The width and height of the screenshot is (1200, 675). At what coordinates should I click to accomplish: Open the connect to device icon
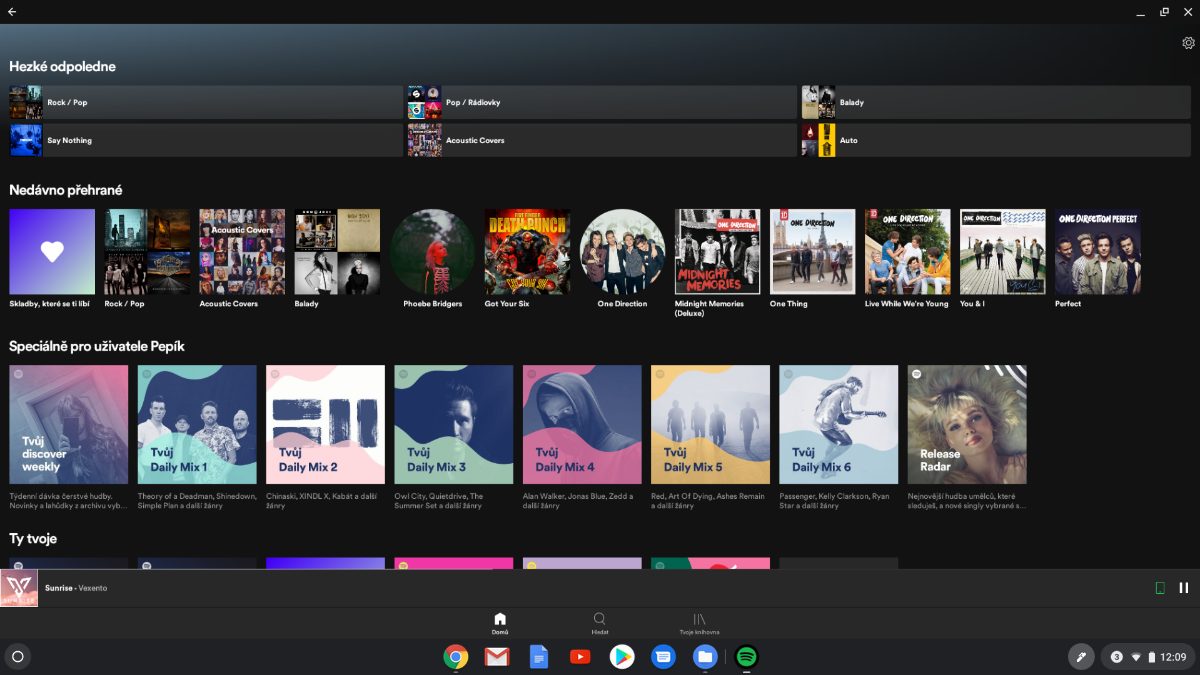[1160, 588]
